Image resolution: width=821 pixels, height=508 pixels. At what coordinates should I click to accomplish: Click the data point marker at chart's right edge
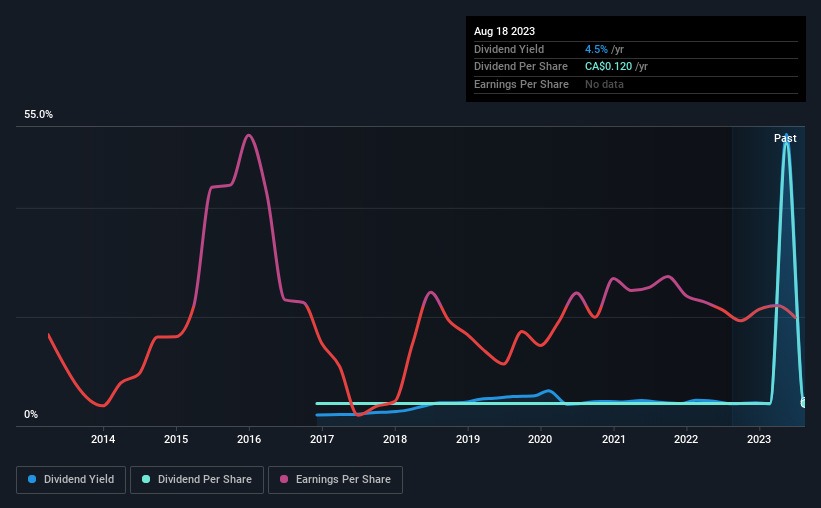[x=803, y=402]
